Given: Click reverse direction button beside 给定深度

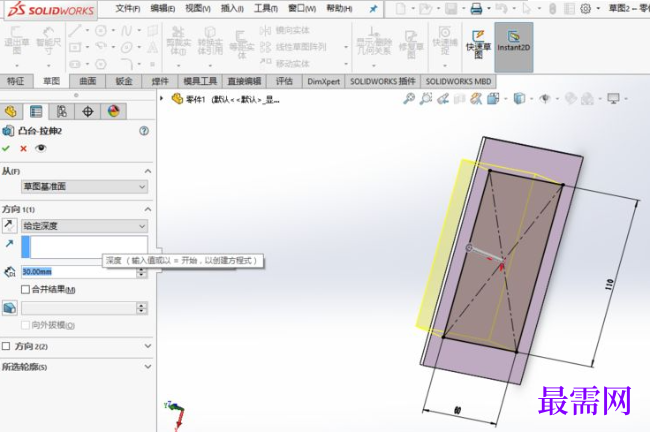Looking at the screenshot, I should coord(9,225).
